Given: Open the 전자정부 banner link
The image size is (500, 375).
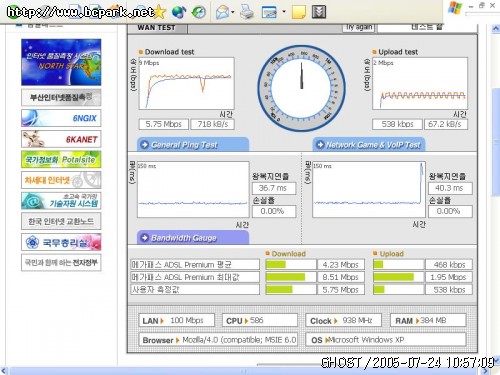Looking at the screenshot, I should 61,263.
